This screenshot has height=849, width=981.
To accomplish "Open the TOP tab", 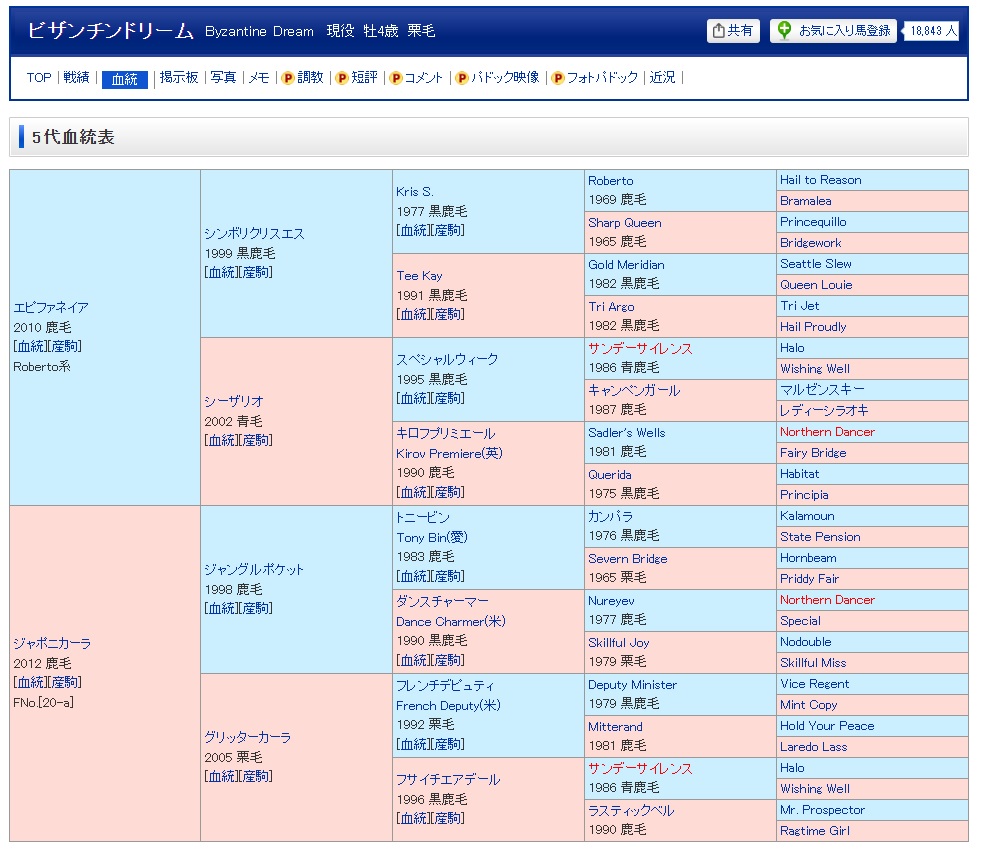I will point(39,78).
